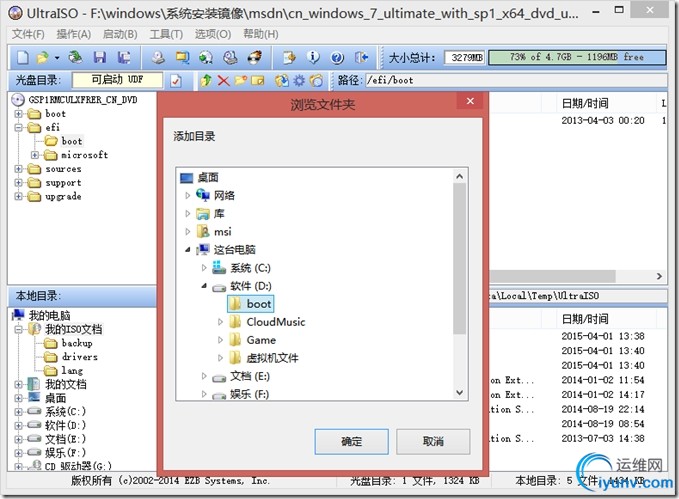Open the 操作(A) menu
The height and width of the screenshot is (499, 679).
pyautogui.click(x=74, y=34)
